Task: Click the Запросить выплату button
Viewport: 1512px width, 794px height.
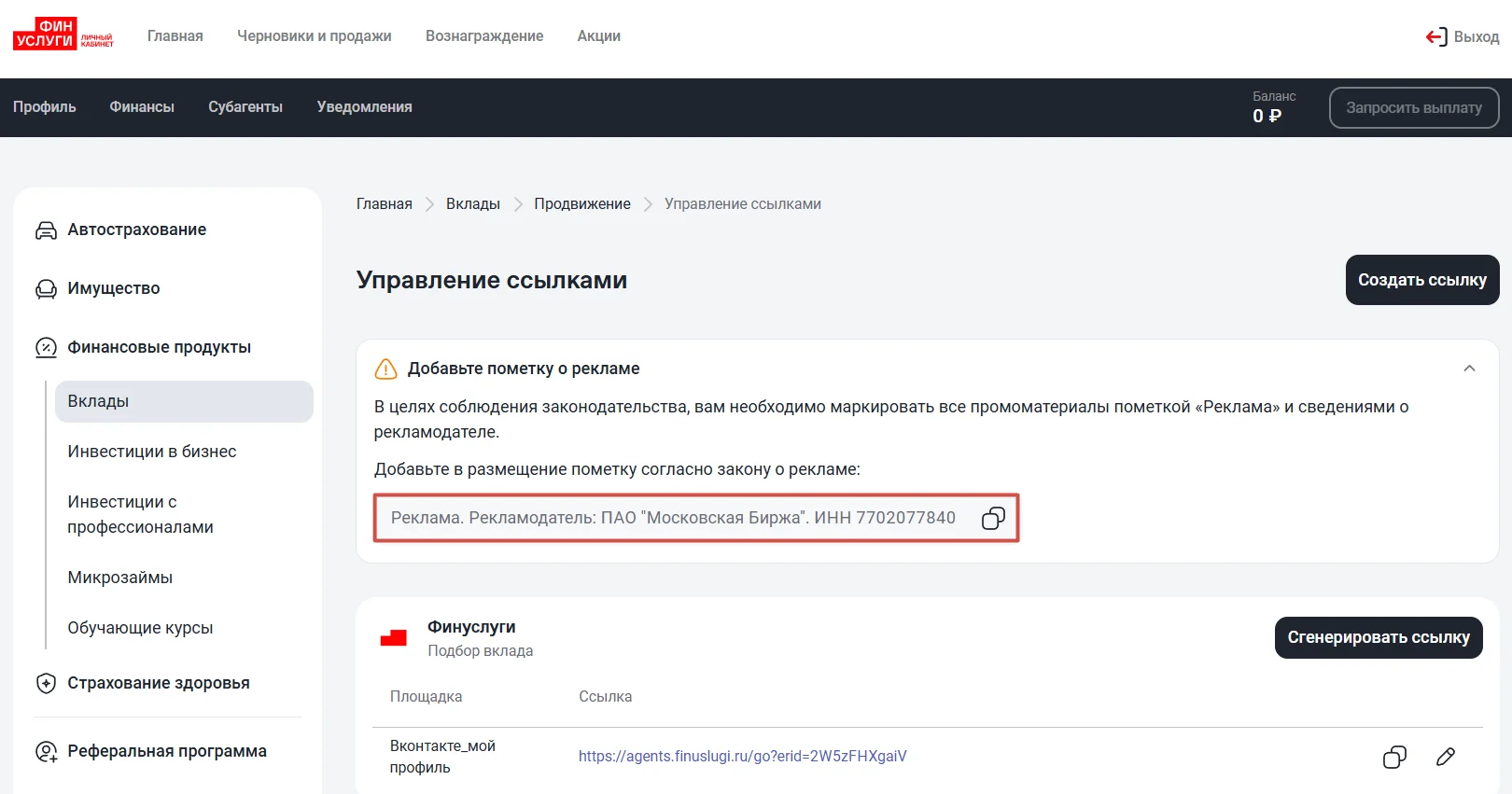Action: tap(1414, 107)
